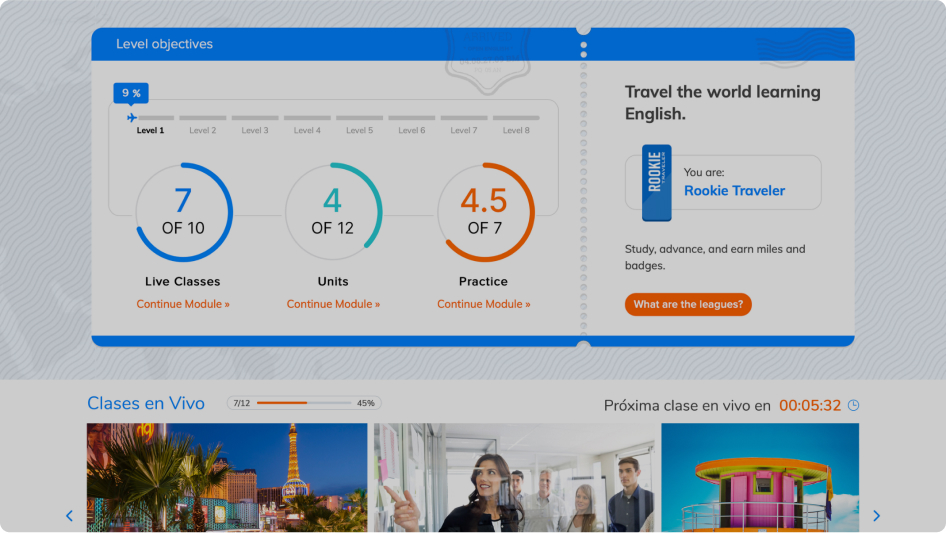Open Continue Module under Practice

point(484,304)
